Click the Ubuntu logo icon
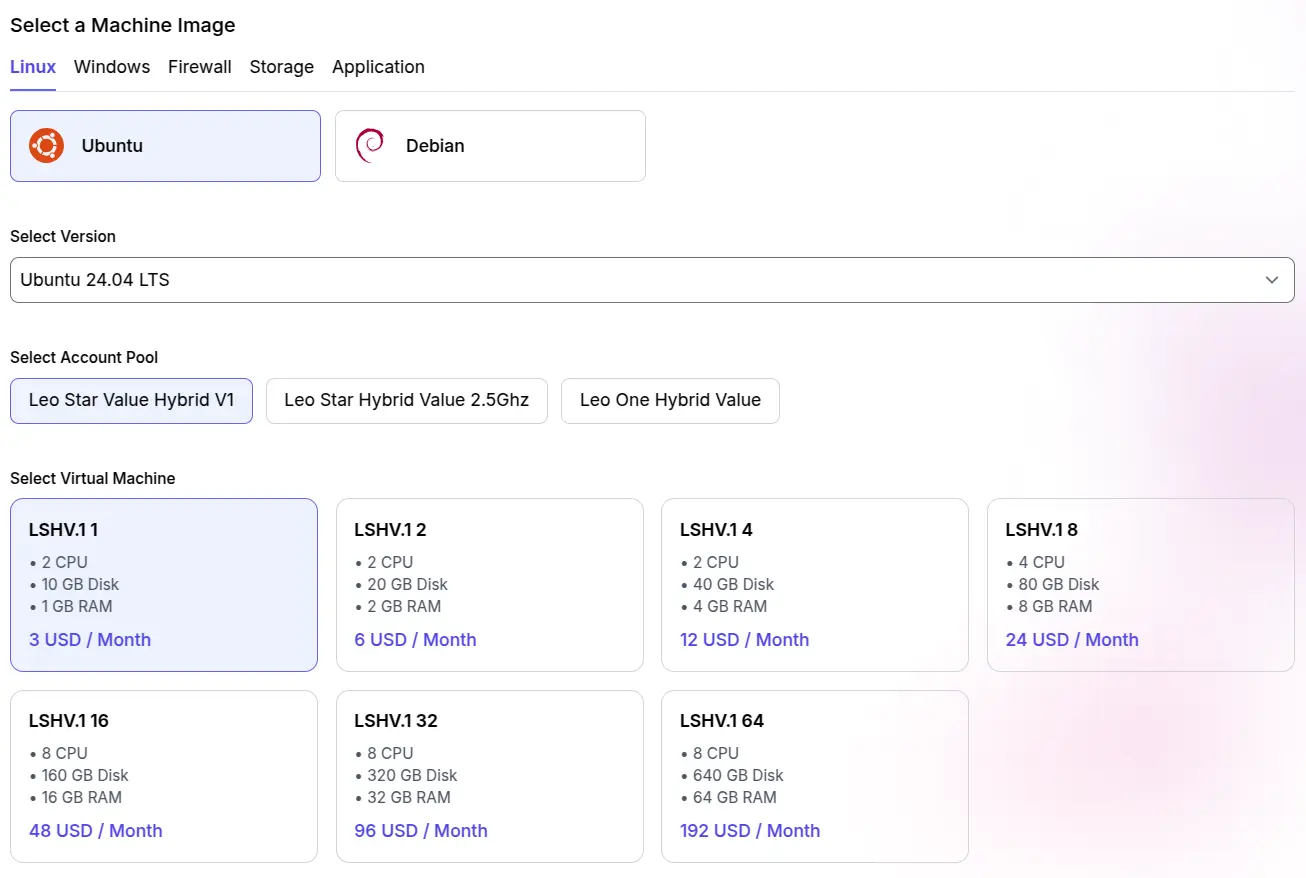Image resolution: width=1306 pixels, height=878 pixels. (46, 146)
